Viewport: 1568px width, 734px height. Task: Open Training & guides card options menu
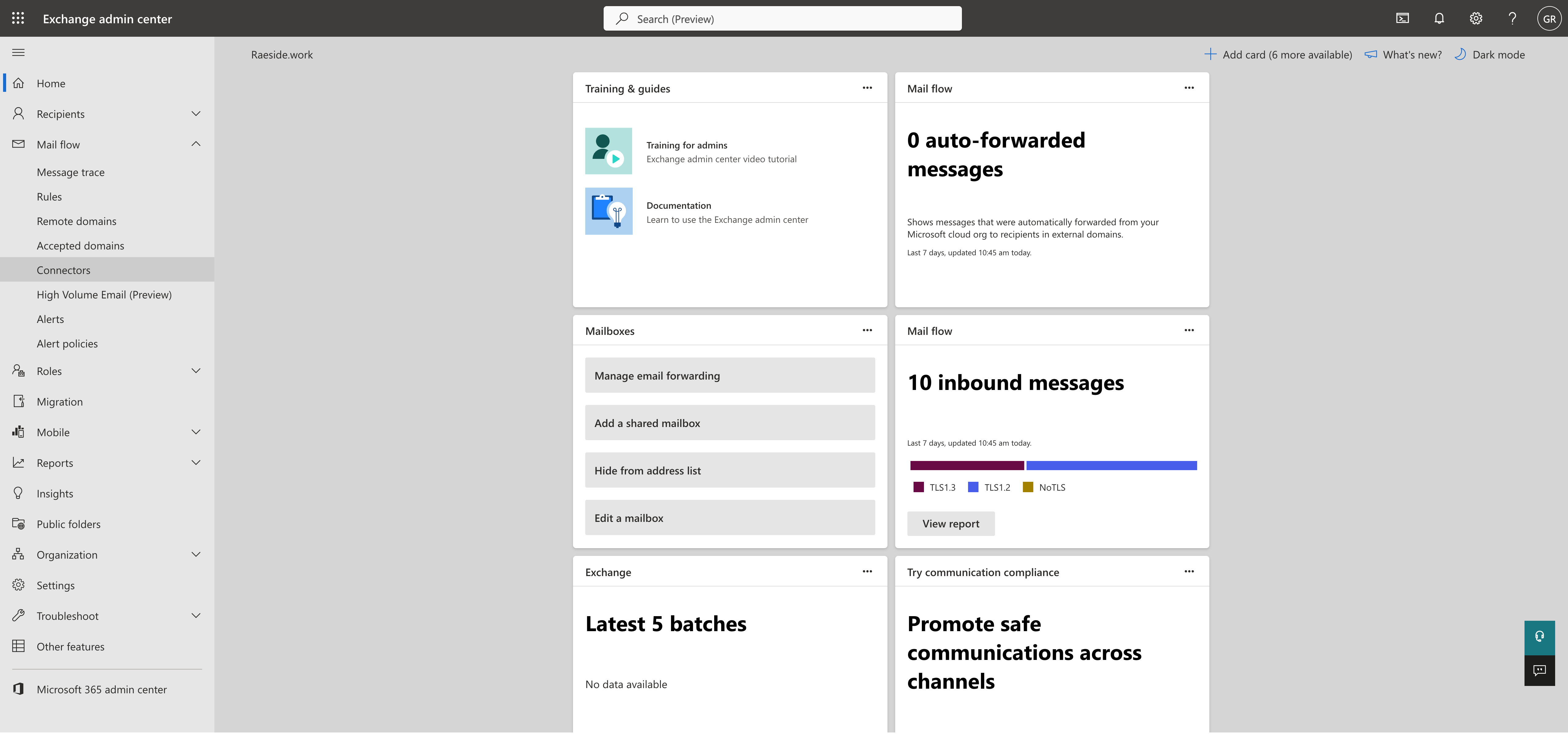[x=867, y=88]
